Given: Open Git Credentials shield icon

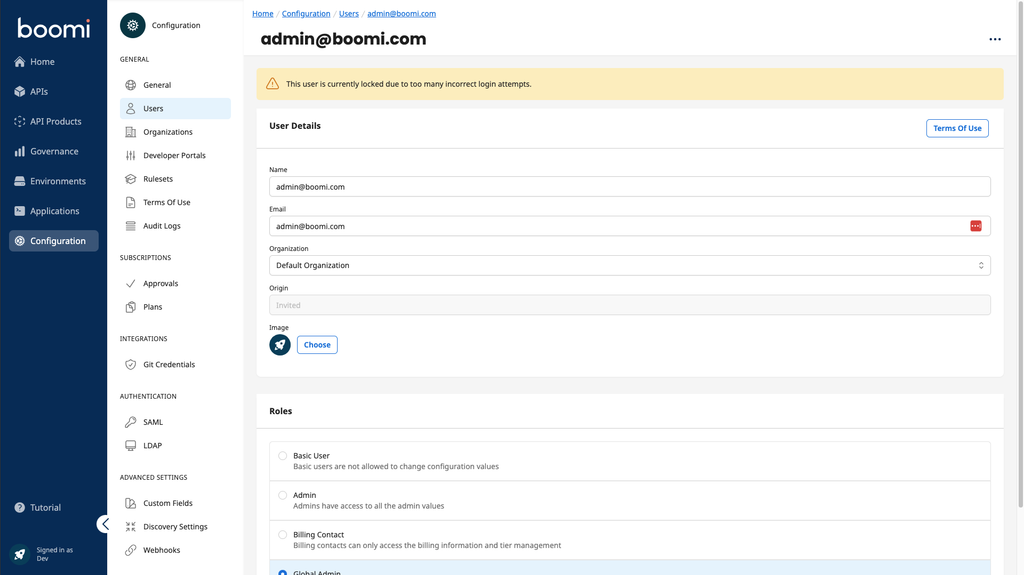Looking at the screenshot, I should click(x=131, y=365).
